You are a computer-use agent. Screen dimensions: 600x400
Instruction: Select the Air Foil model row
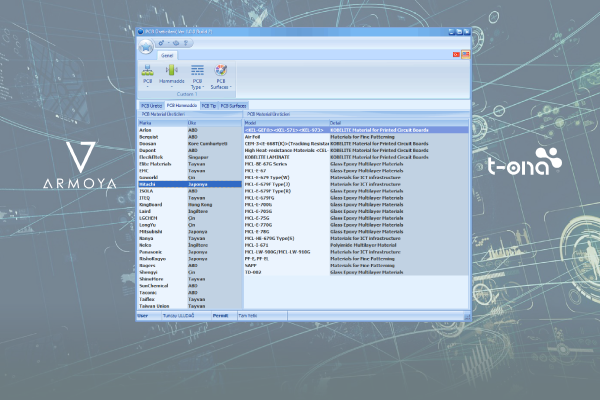coord(356,137)
